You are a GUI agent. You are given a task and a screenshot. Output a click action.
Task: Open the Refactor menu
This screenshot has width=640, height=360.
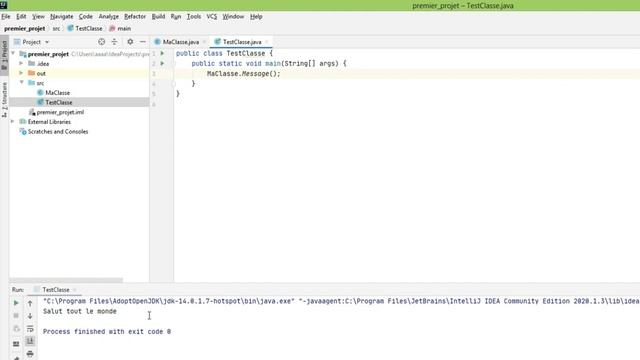pyautogui.click(x=135, y=17)
